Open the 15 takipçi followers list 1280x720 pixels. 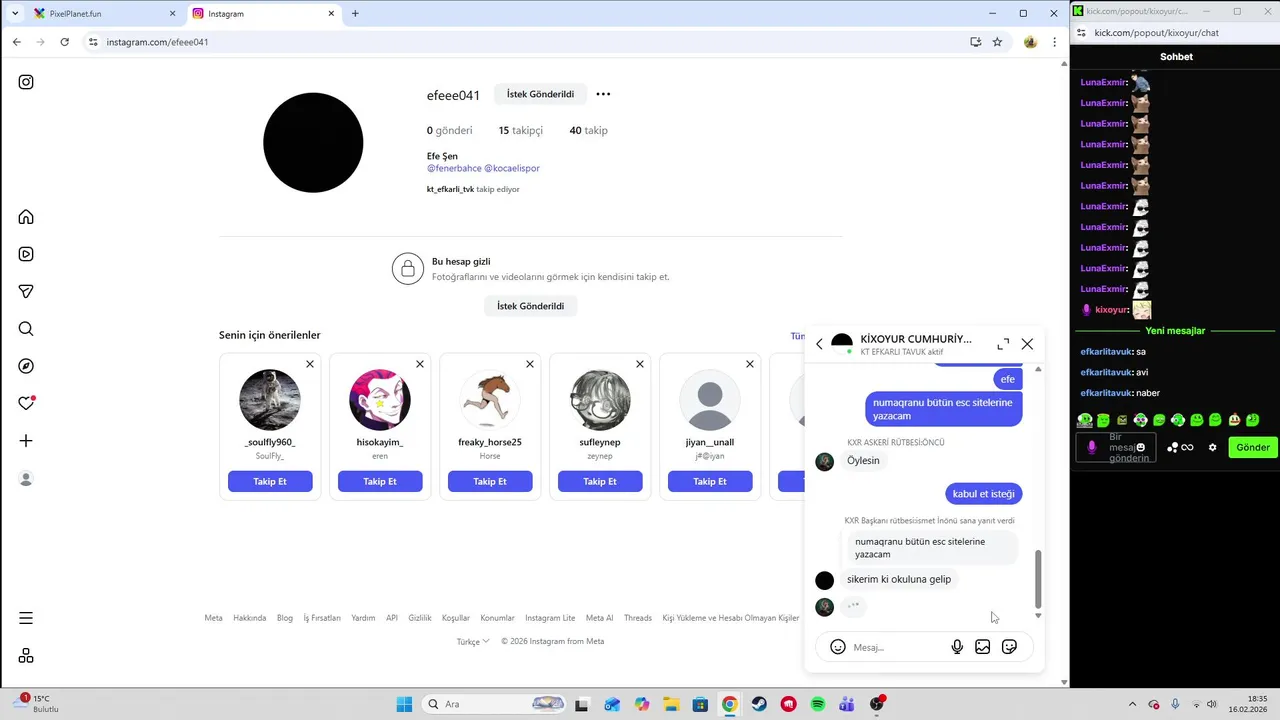click(x=520, y=130)
